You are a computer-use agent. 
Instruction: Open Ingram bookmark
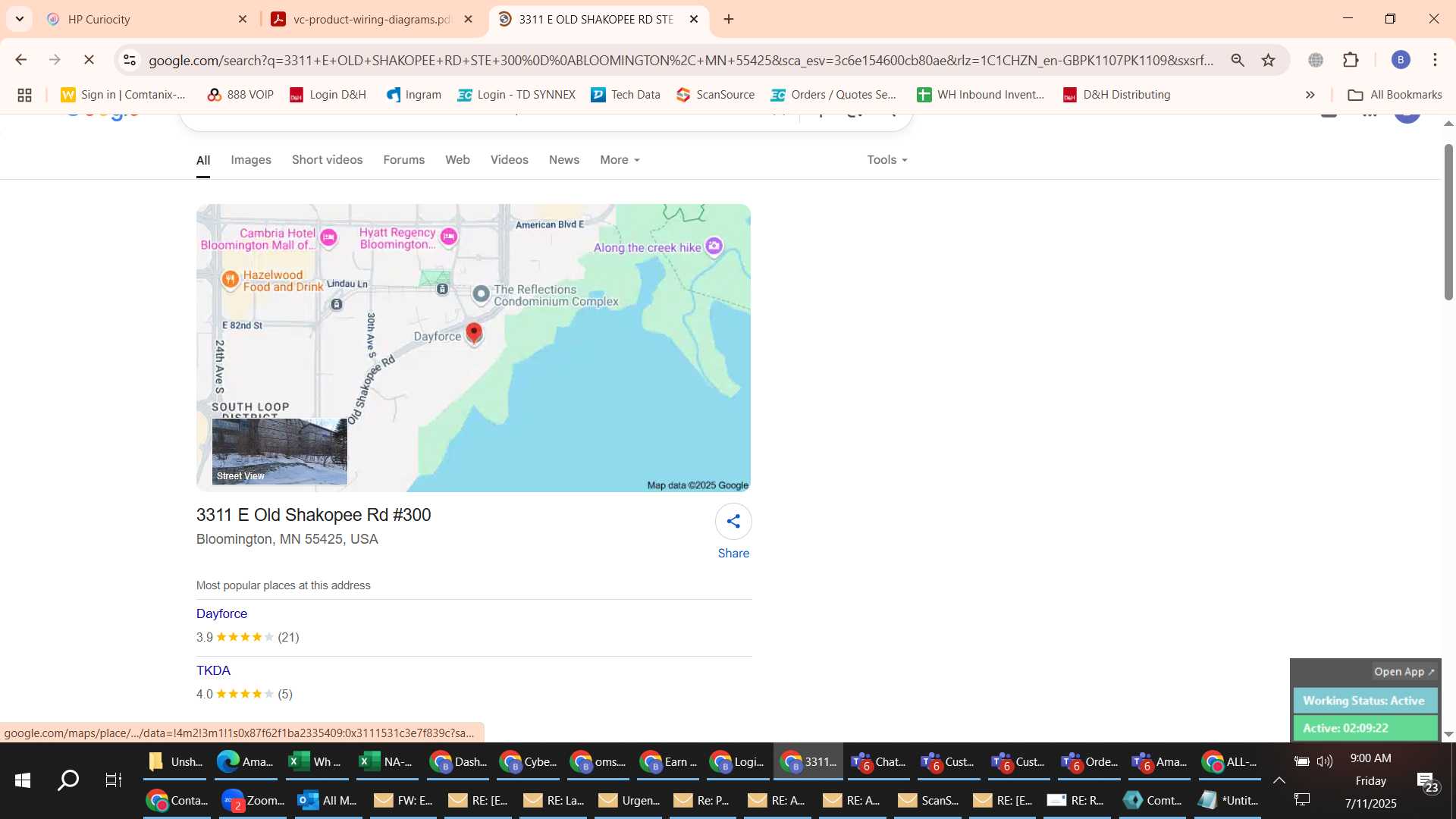[x=414, y=95]
